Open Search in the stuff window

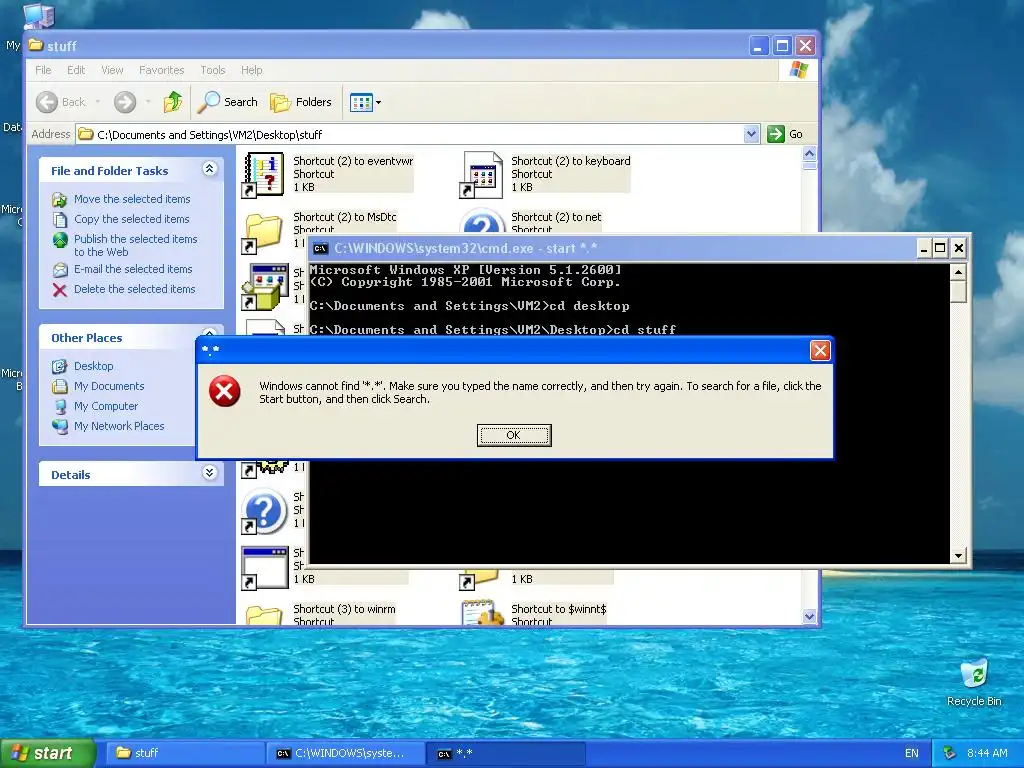[228, 102]
